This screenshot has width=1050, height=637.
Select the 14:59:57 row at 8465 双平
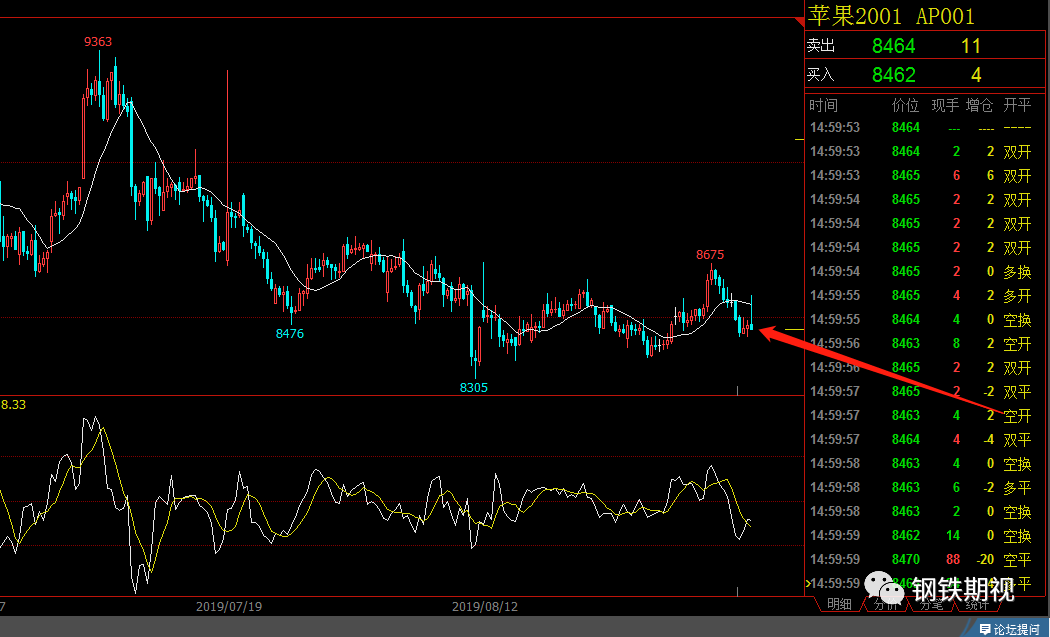click(921, 391)
